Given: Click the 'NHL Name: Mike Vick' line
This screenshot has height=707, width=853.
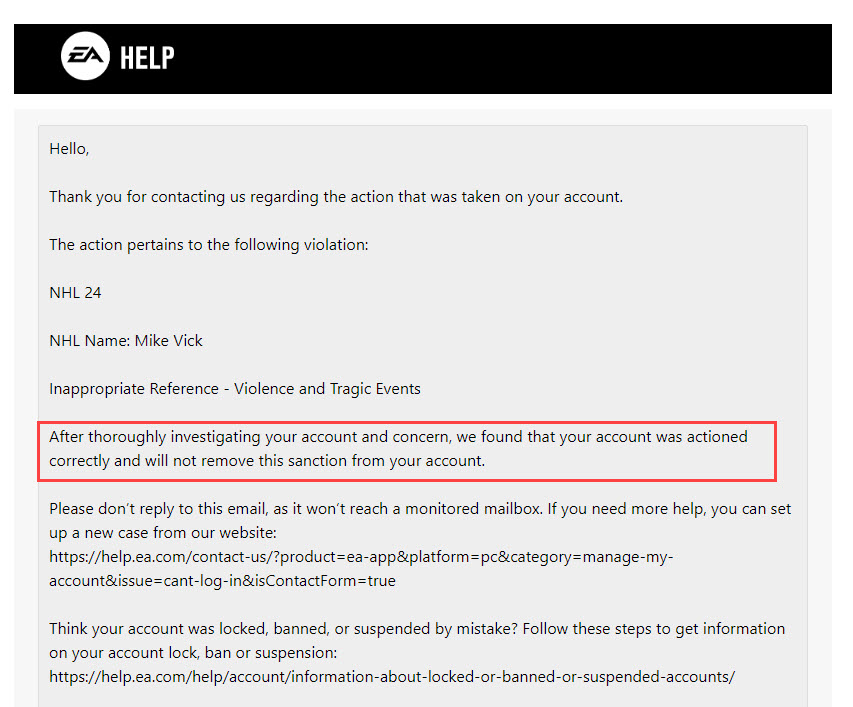Looking at the screenshot, I should [126, 340].
